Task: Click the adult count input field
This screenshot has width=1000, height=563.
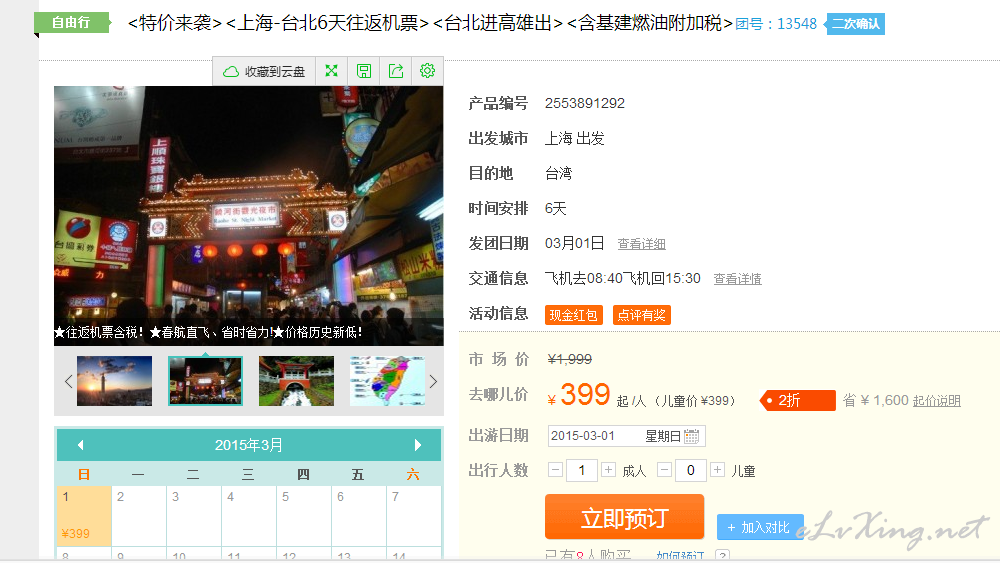Action: [x=582, y=471]
